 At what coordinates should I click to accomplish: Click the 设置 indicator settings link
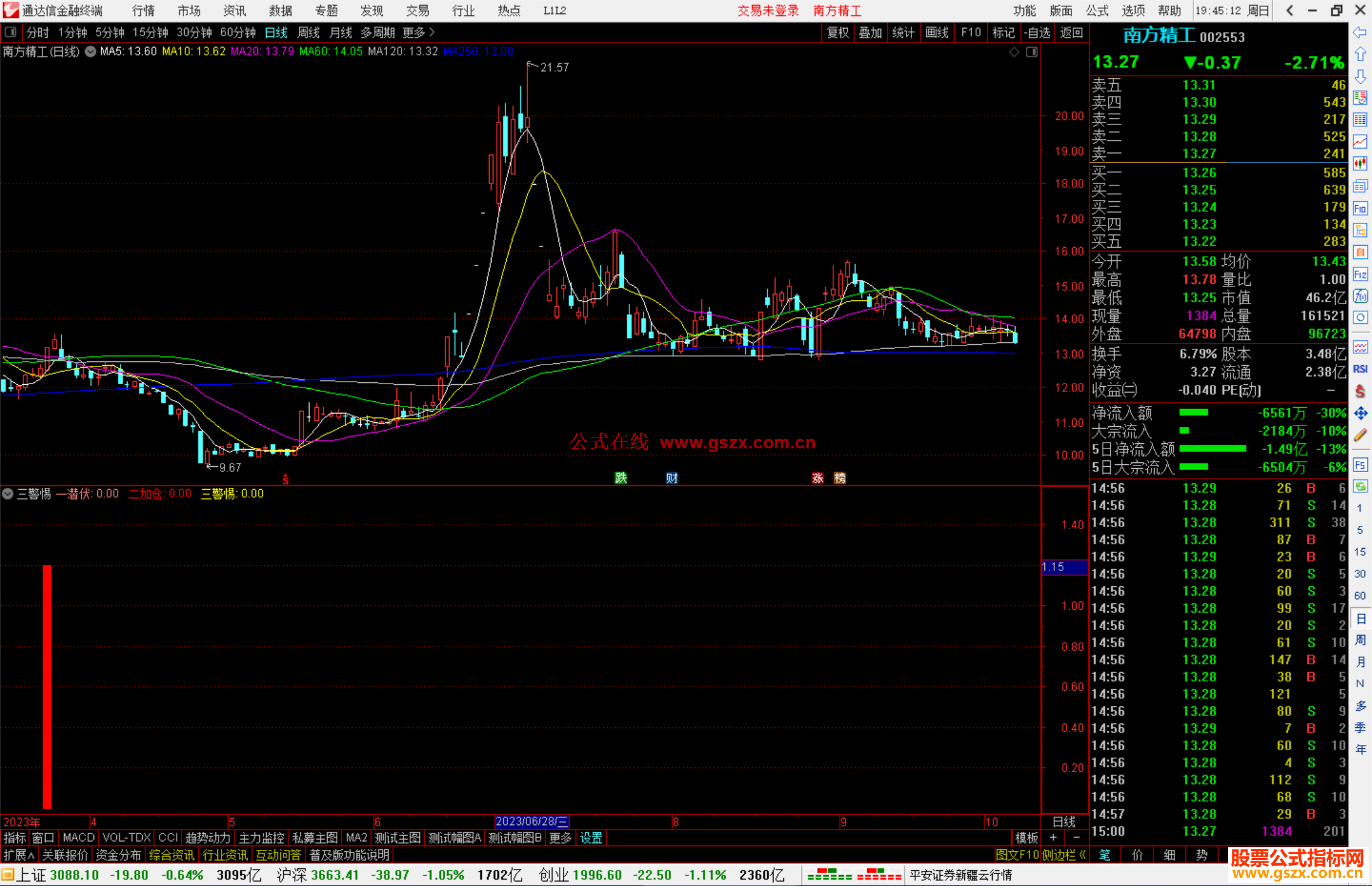coord(591,838)
